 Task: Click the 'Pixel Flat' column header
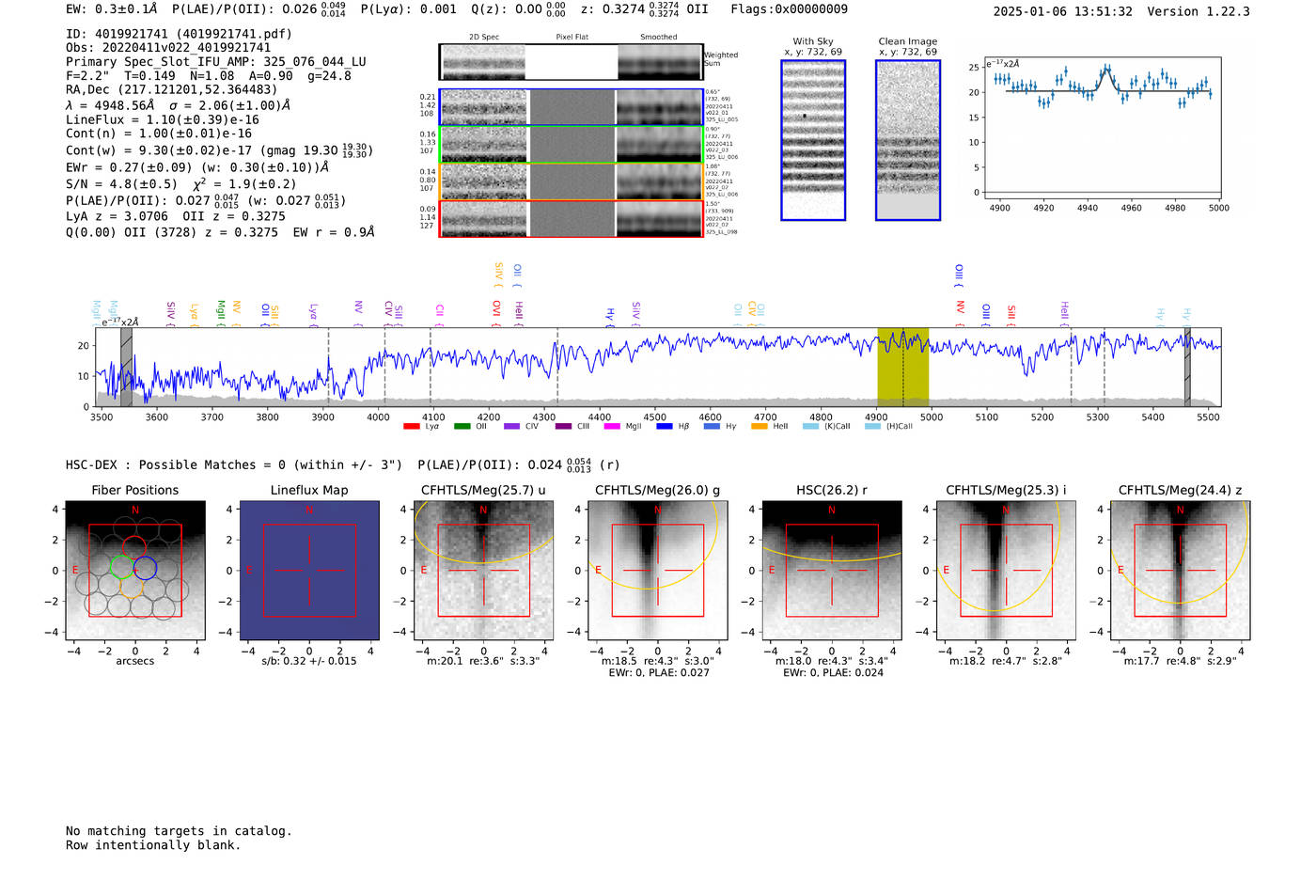coord(572,38)
